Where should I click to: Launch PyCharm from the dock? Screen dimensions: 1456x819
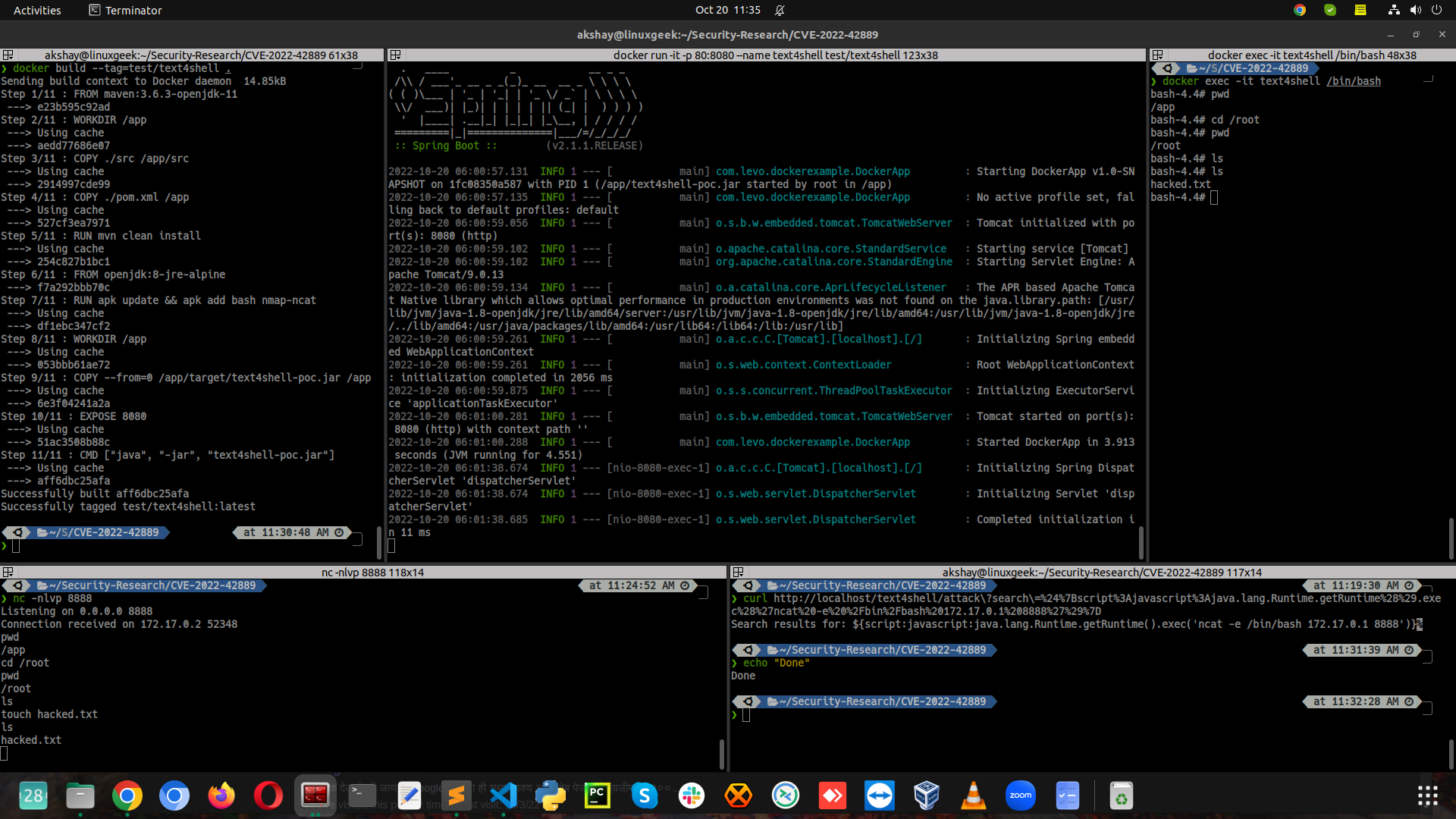click(598, 795)
